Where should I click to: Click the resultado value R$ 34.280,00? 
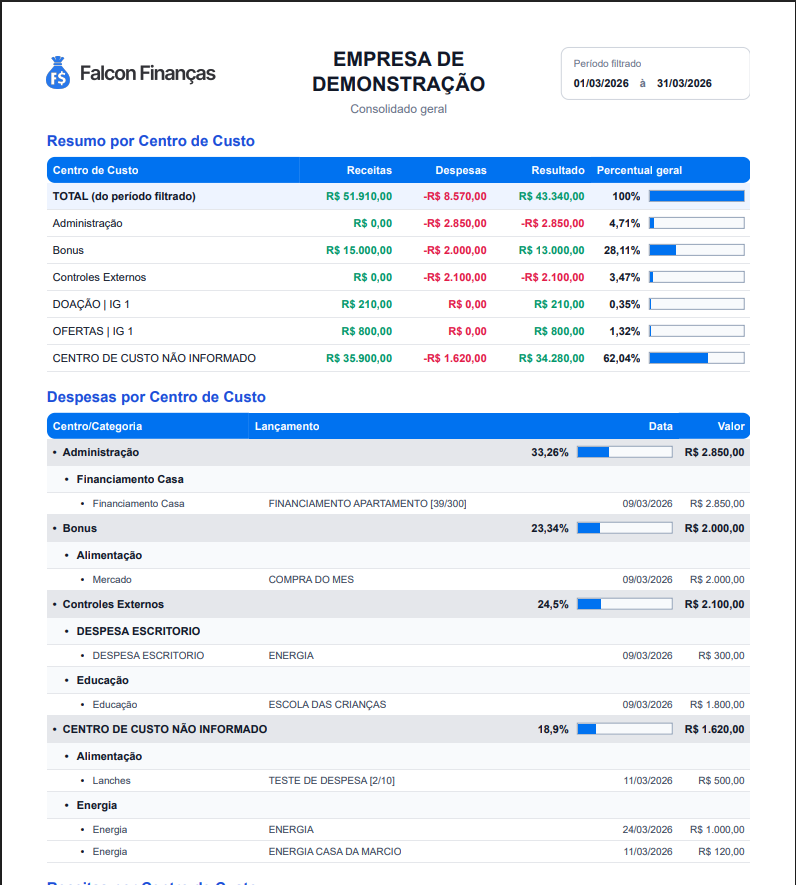pyautogui.click(x=552, y=358)
